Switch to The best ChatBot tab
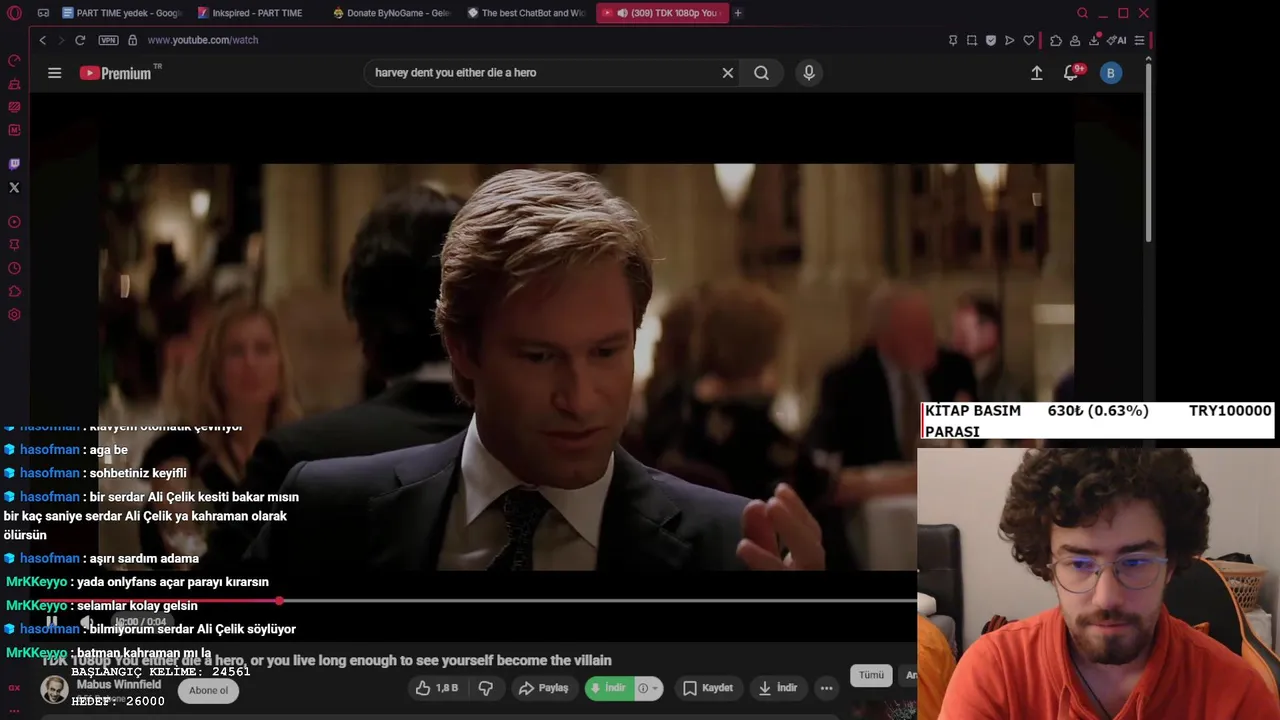 click(x=526, y=13)
